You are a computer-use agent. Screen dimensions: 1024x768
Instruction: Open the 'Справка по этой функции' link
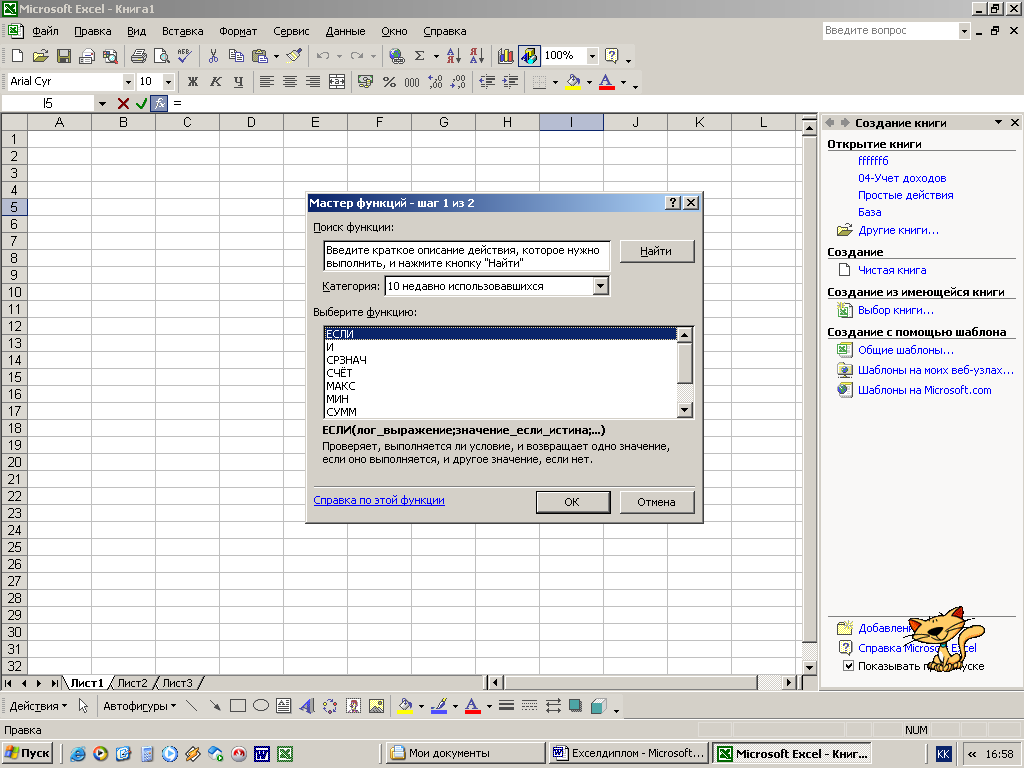[379, 500]
